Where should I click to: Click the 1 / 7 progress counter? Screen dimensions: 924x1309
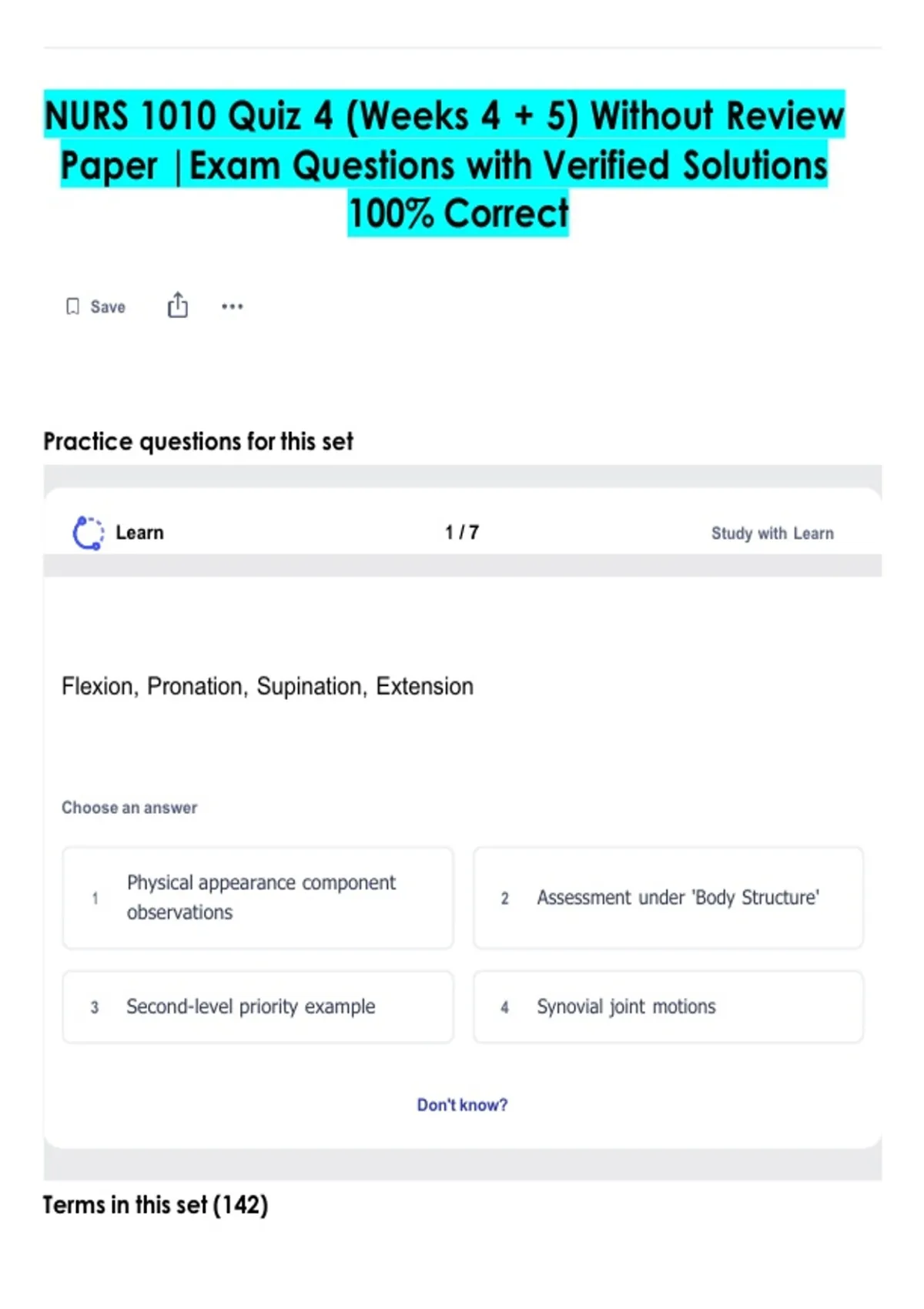click(462, 533)
